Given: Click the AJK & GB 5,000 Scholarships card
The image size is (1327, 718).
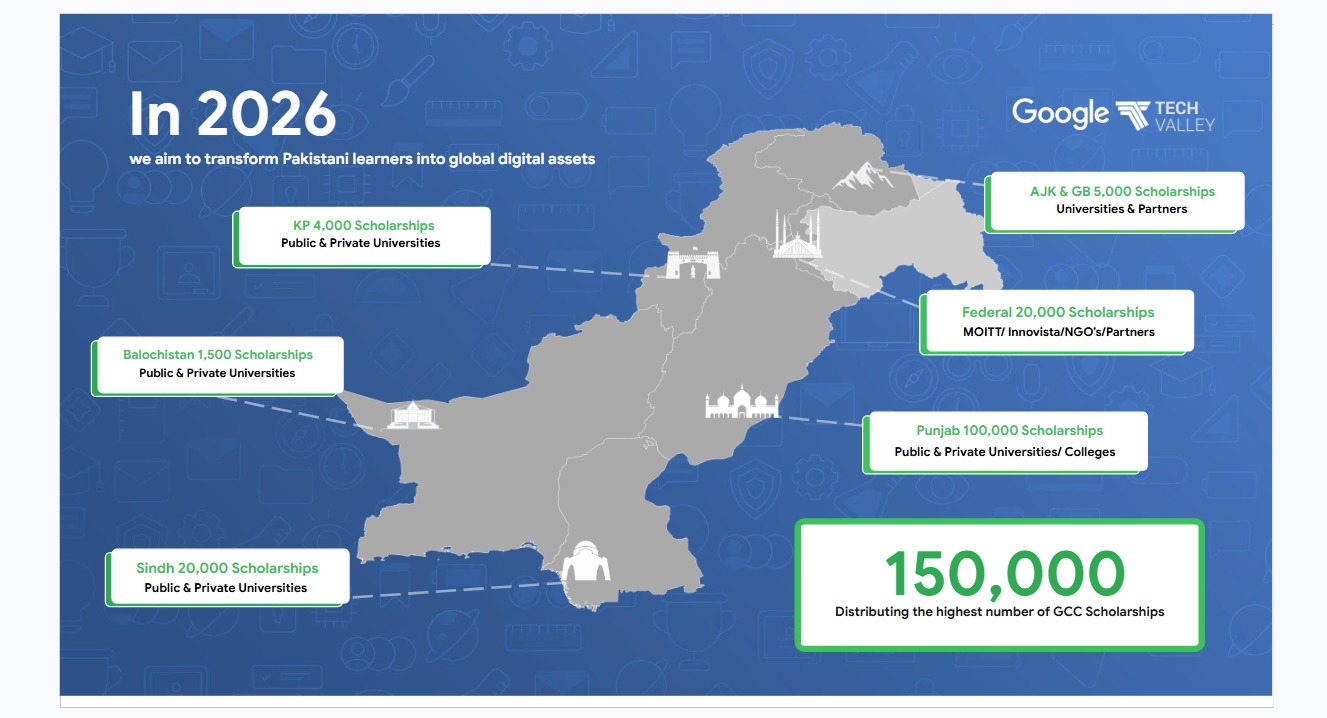Looking at the screenshot, I should [x=1115, y=201].
